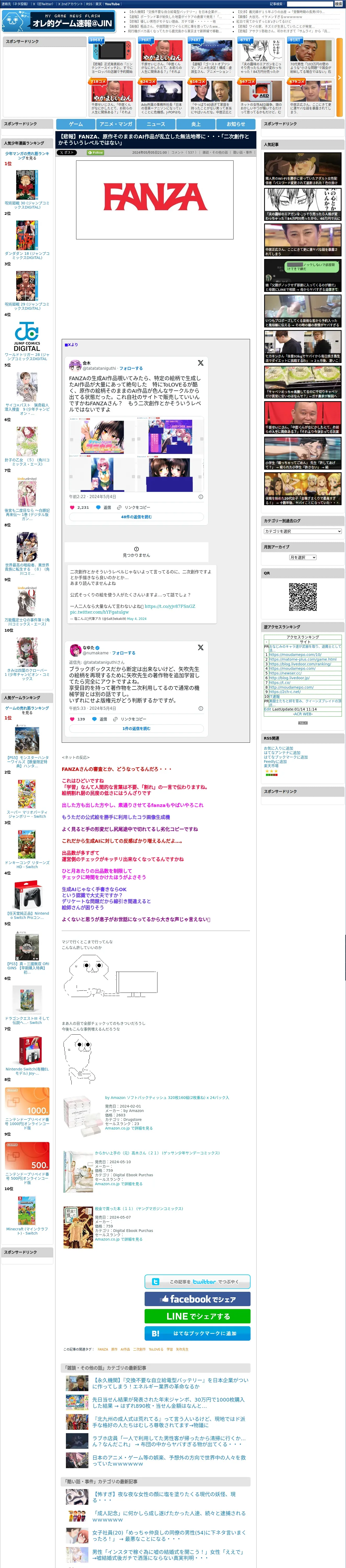Click 48件の返信を読む link
346x1568 pixels.
(137, 517)
